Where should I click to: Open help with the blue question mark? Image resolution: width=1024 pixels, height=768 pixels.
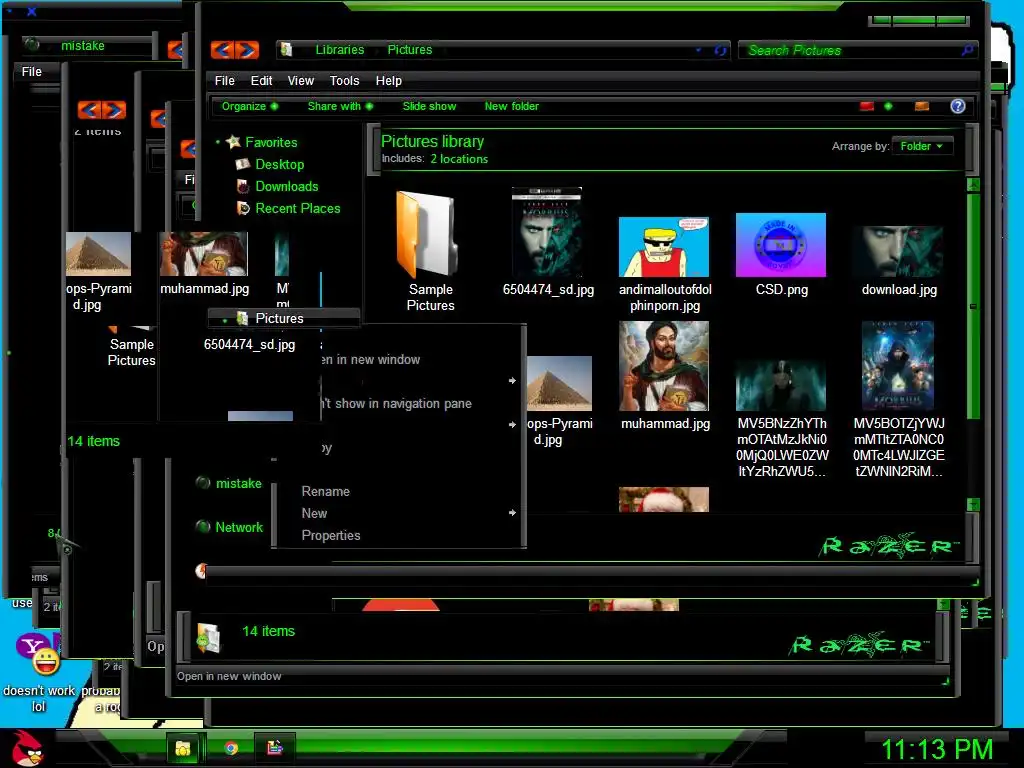click(957, 106)
